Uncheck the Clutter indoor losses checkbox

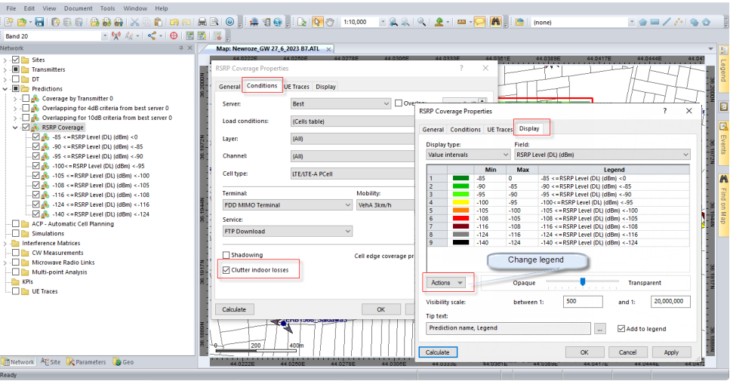click(x=226, y=270)
